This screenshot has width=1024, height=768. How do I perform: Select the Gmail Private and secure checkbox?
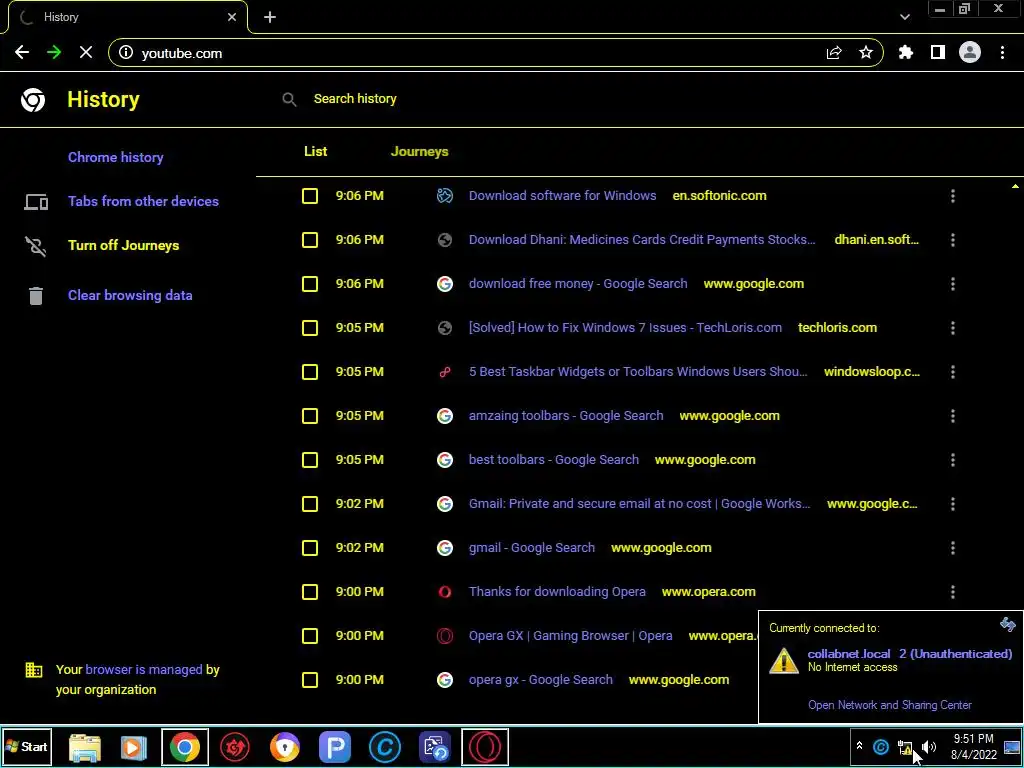[x=310, y=504]
